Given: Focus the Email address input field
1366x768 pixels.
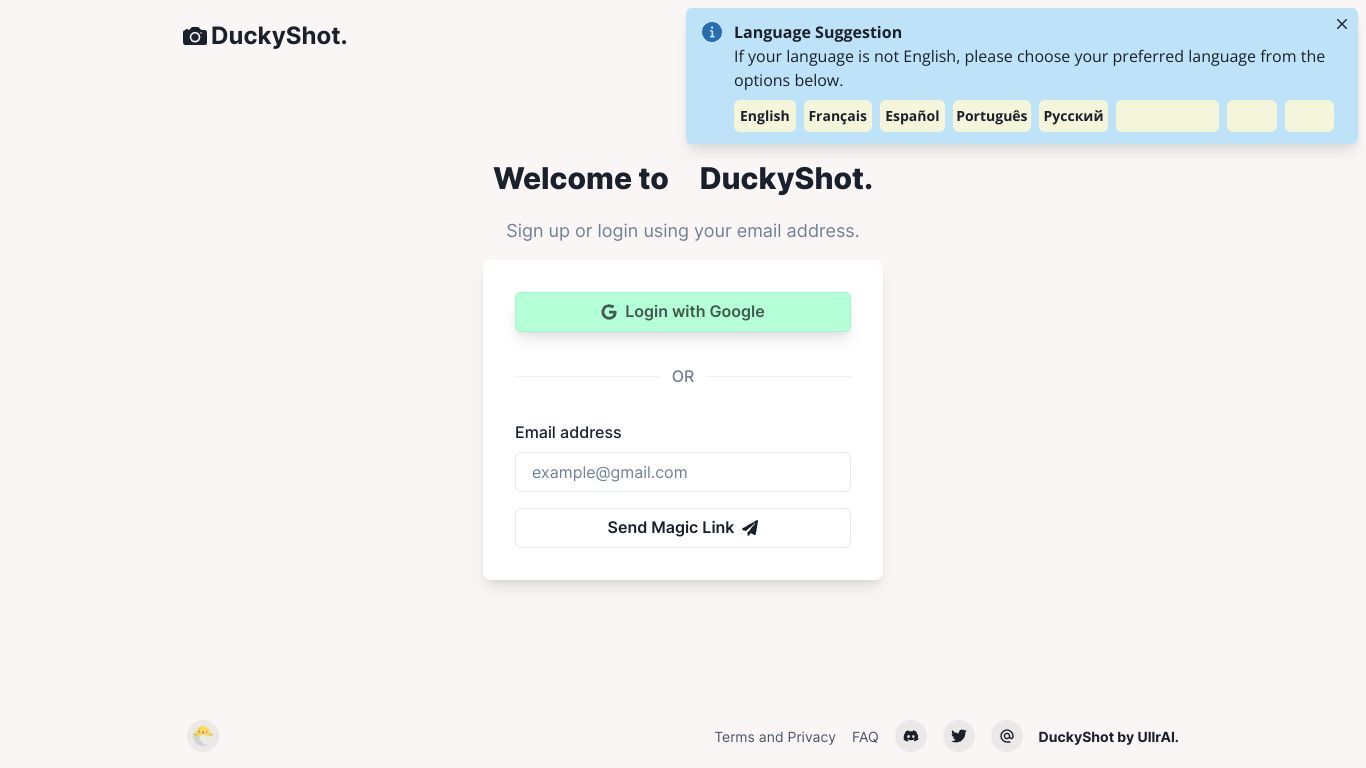Looking at the screenshot, I should coord(683,472).
